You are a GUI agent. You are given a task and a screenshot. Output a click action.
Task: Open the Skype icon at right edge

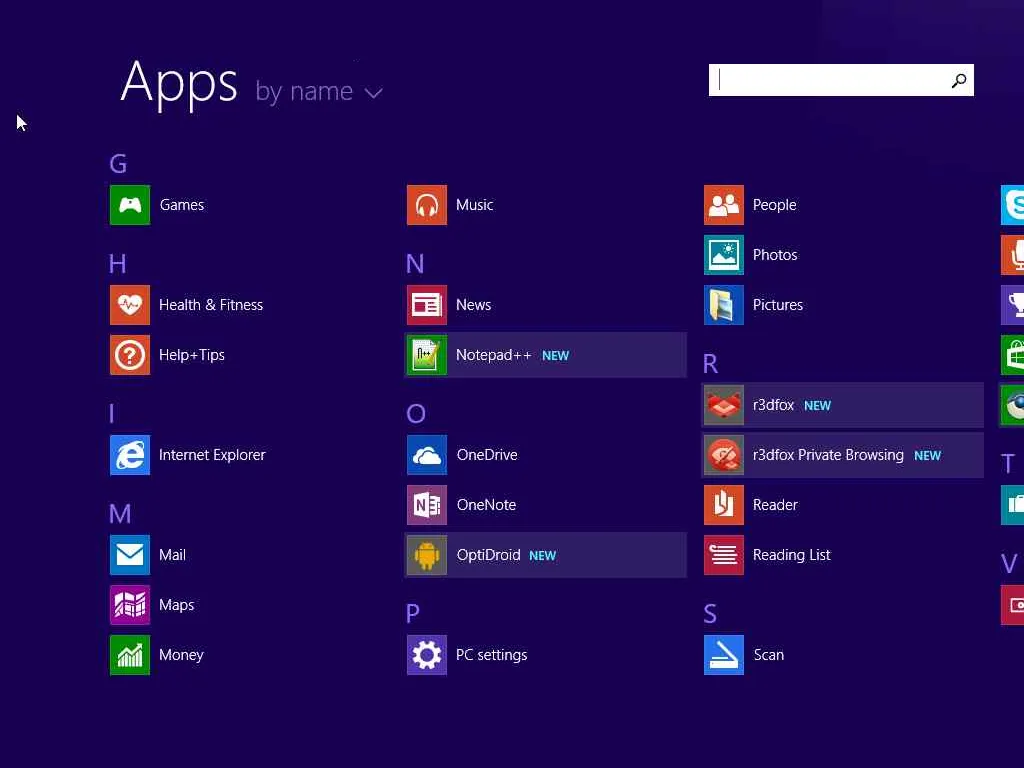tap(1012, 205)
